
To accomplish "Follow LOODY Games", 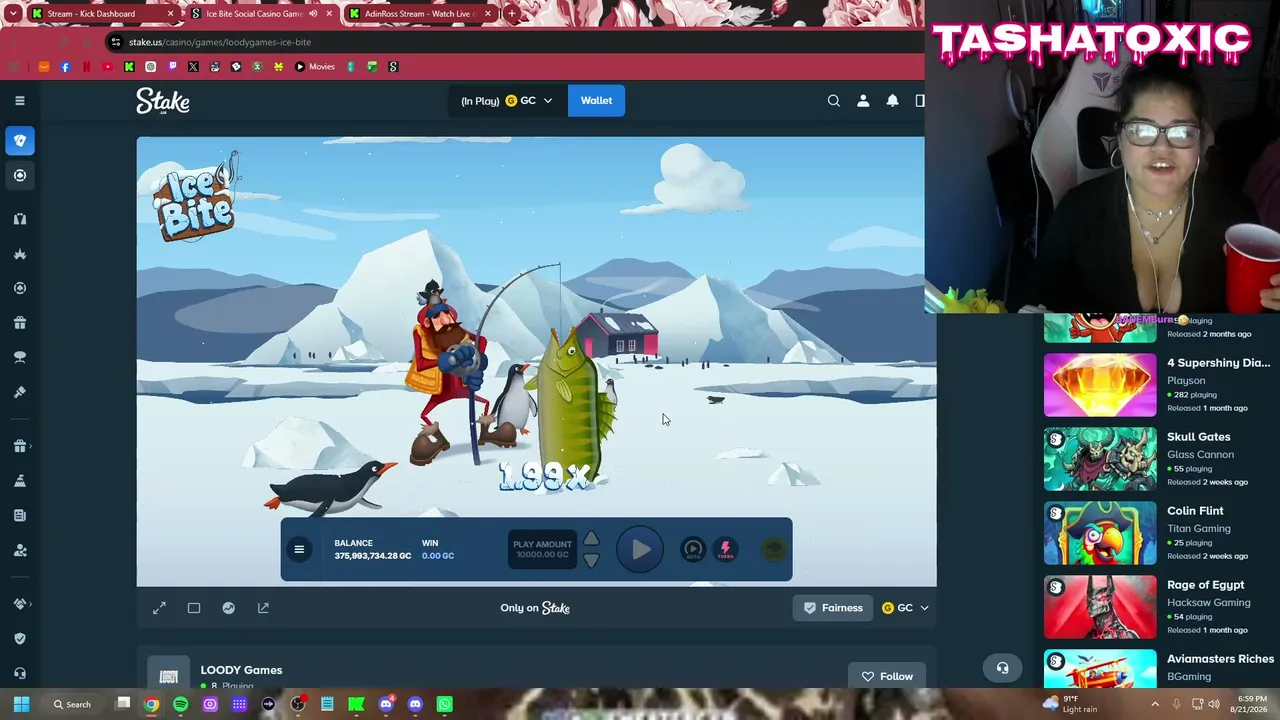I will click(888, 676).
